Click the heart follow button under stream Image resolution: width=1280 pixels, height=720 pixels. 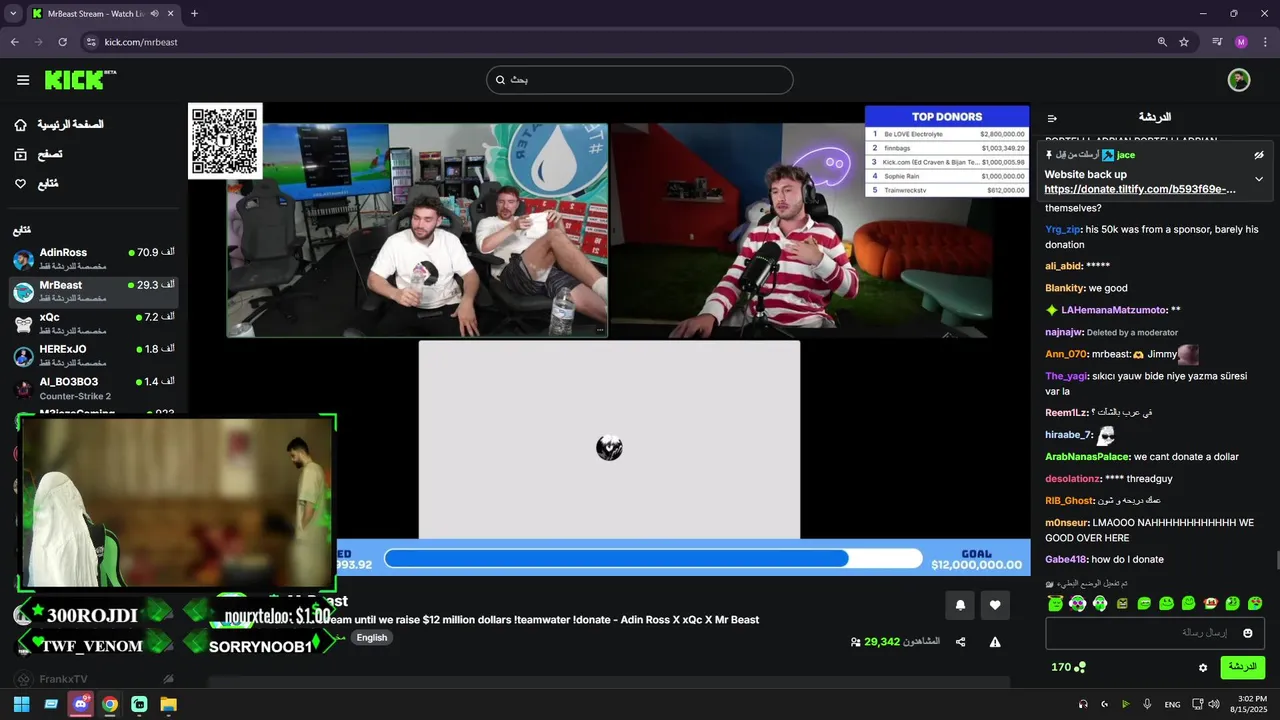coord(995,605)
